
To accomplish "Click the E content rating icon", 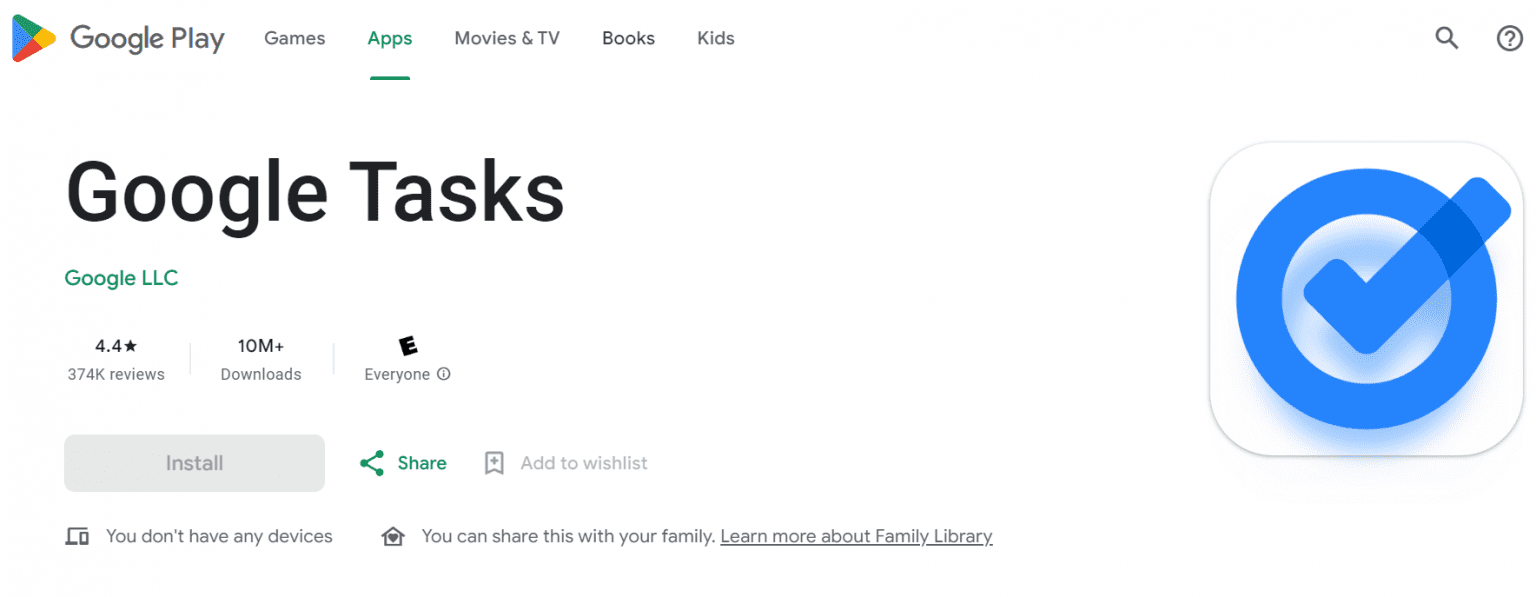I will point(408,346).
